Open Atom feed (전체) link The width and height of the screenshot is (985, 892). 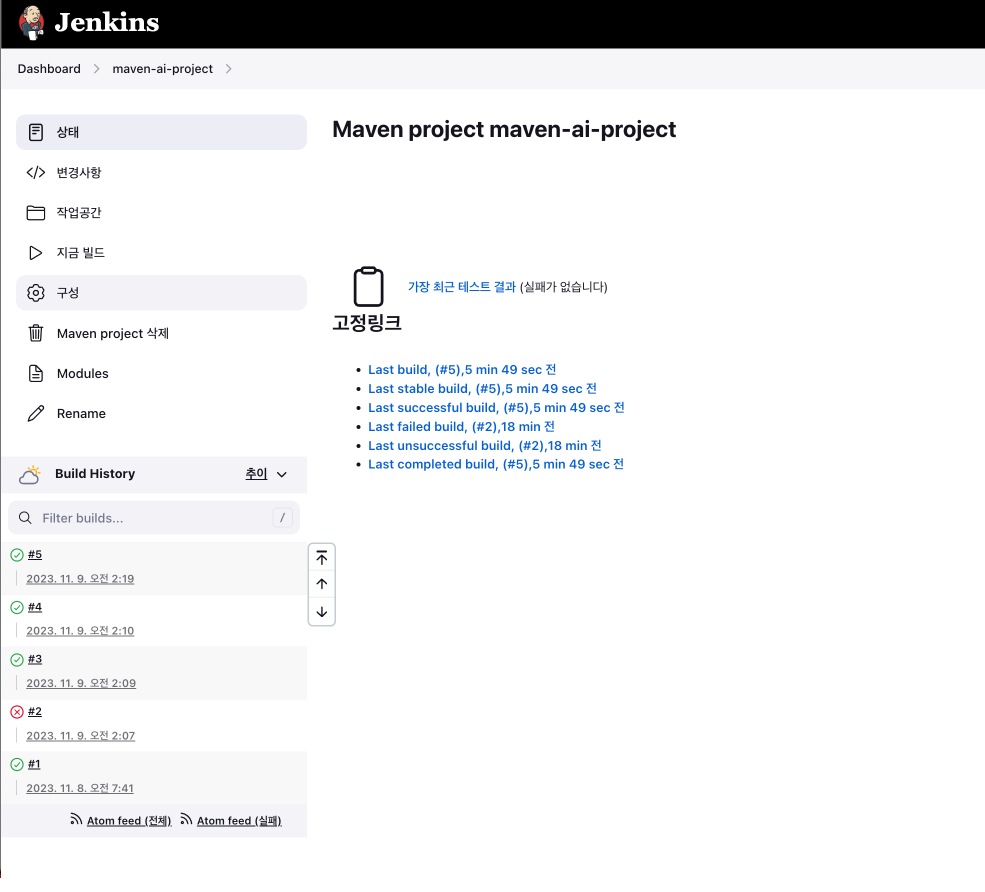tap(129, 820)
